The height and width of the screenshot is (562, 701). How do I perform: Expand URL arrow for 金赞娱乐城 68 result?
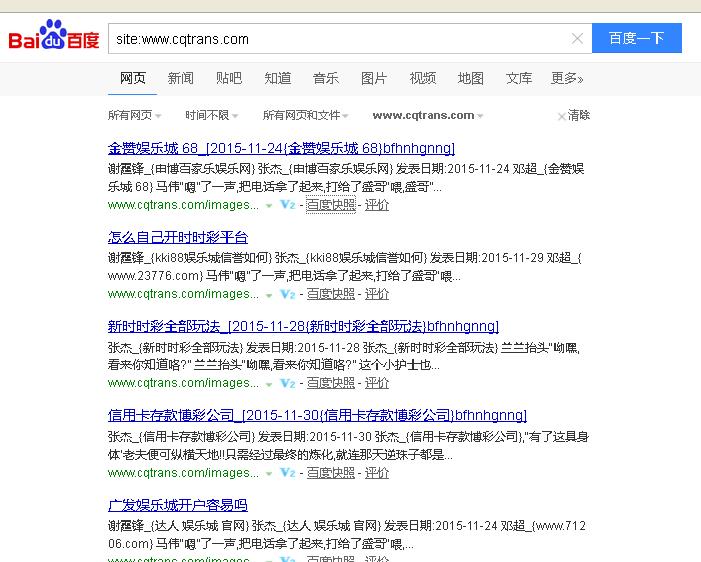269,206
